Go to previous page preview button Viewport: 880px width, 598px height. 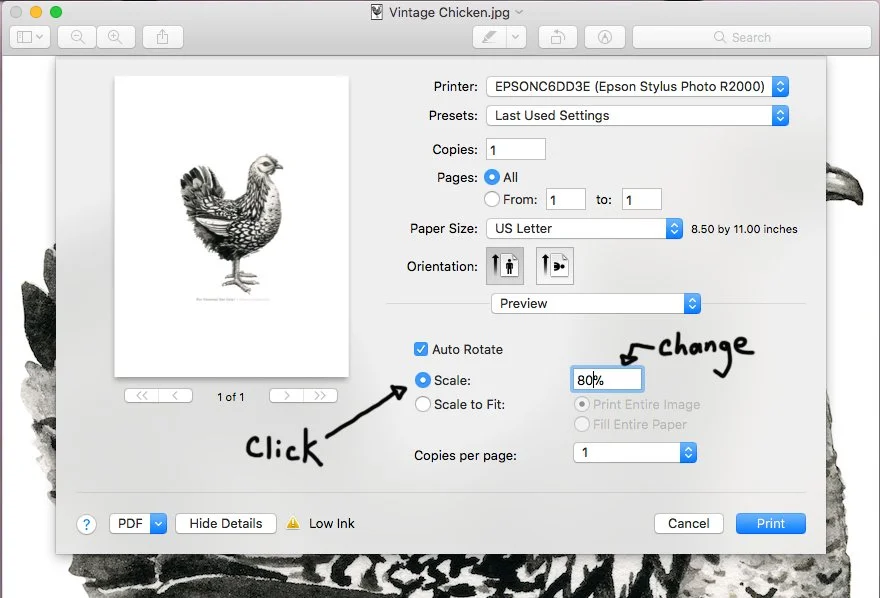(x=176, y=395)
